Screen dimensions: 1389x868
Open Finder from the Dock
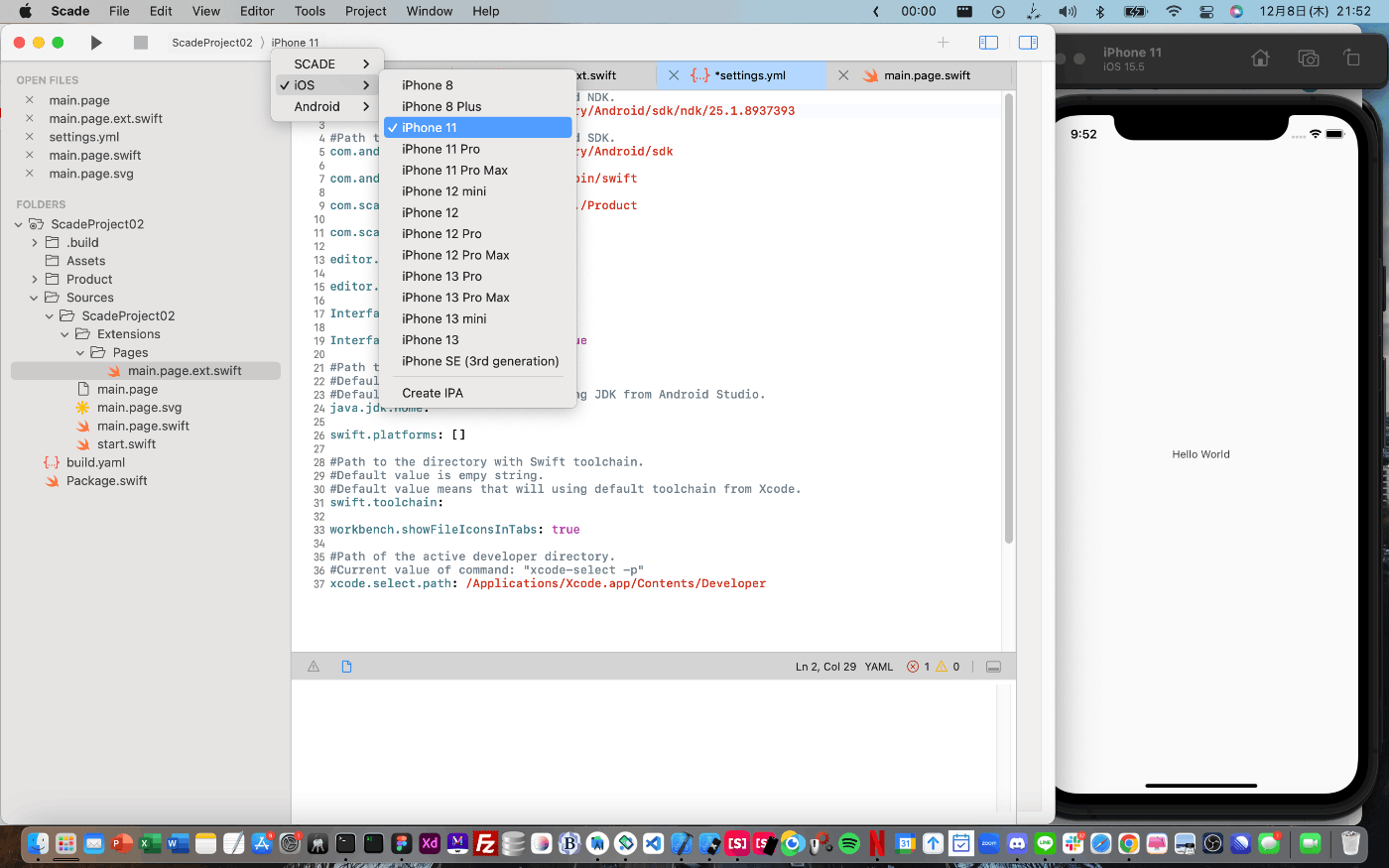coord(38,843)
